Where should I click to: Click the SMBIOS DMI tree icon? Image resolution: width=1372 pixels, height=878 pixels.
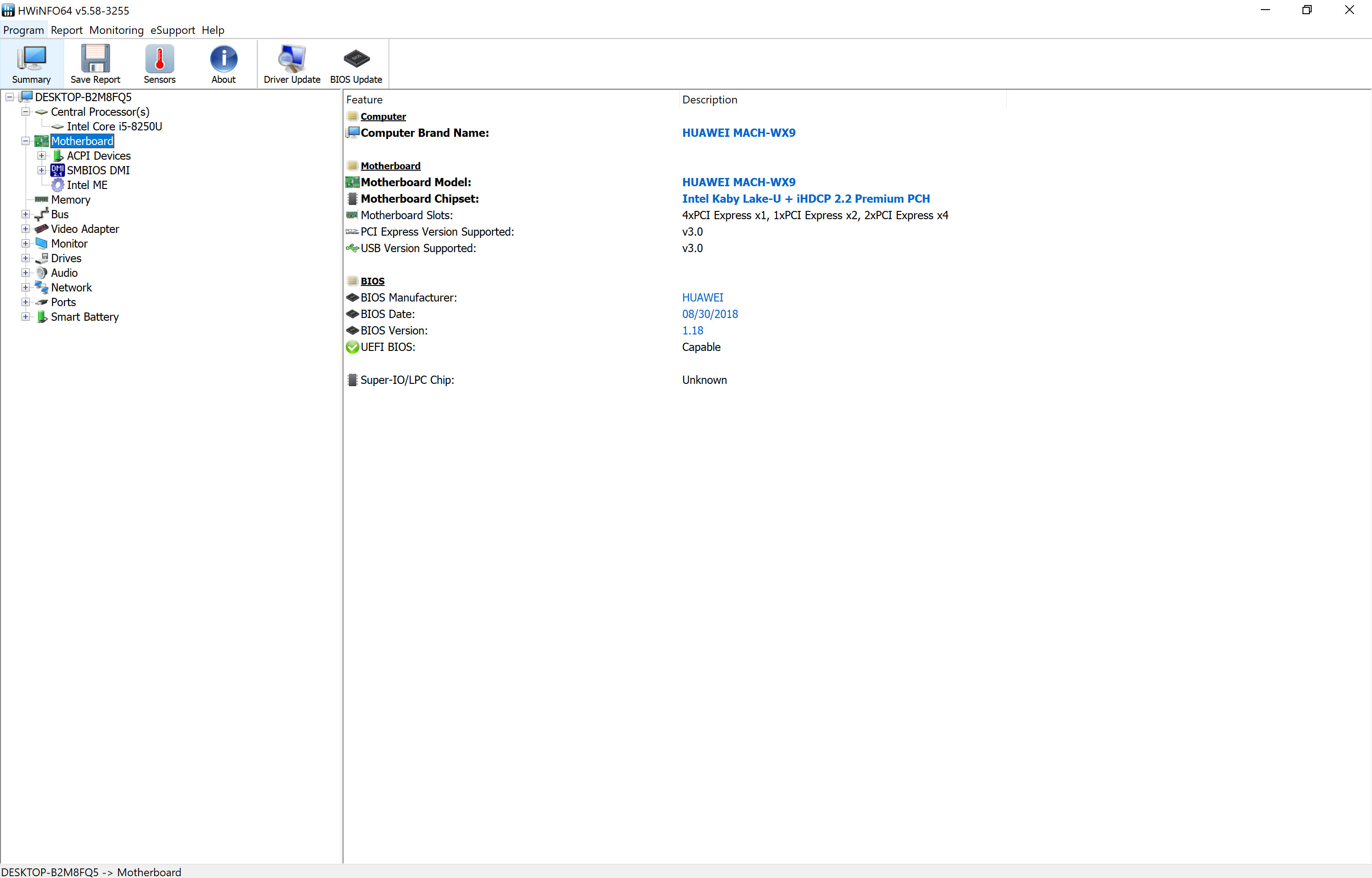click(58, 171)
